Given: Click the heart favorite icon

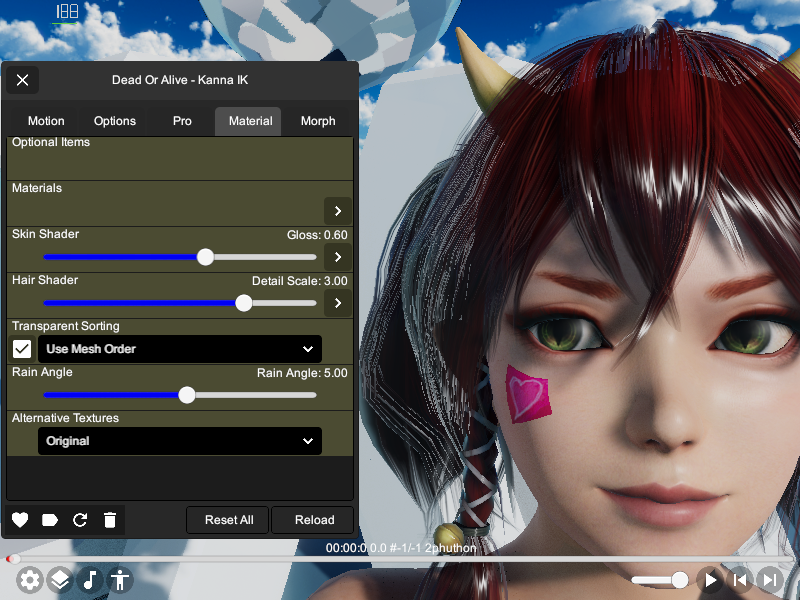Looking at the screenshot, I should [x=20, y=520].
